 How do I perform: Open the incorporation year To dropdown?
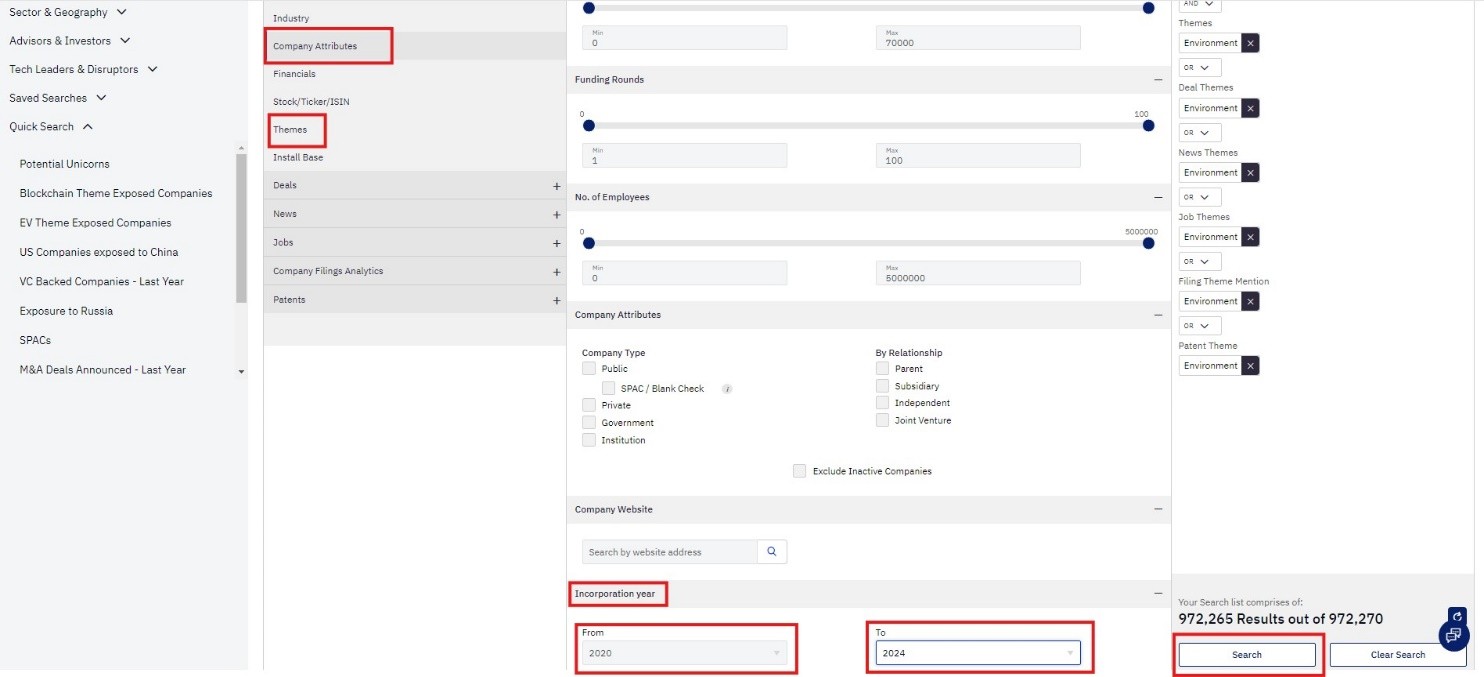point(978,653)
